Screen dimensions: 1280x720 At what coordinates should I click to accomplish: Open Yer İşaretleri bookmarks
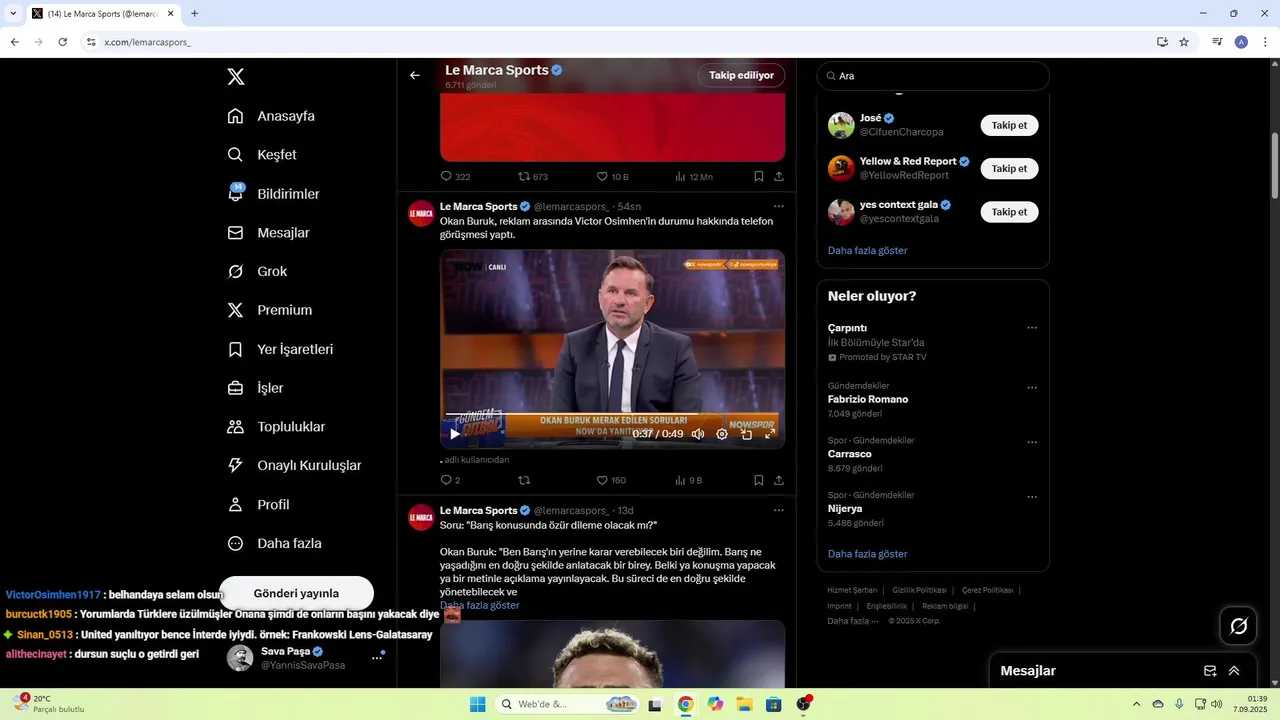(x=280, y=350)
